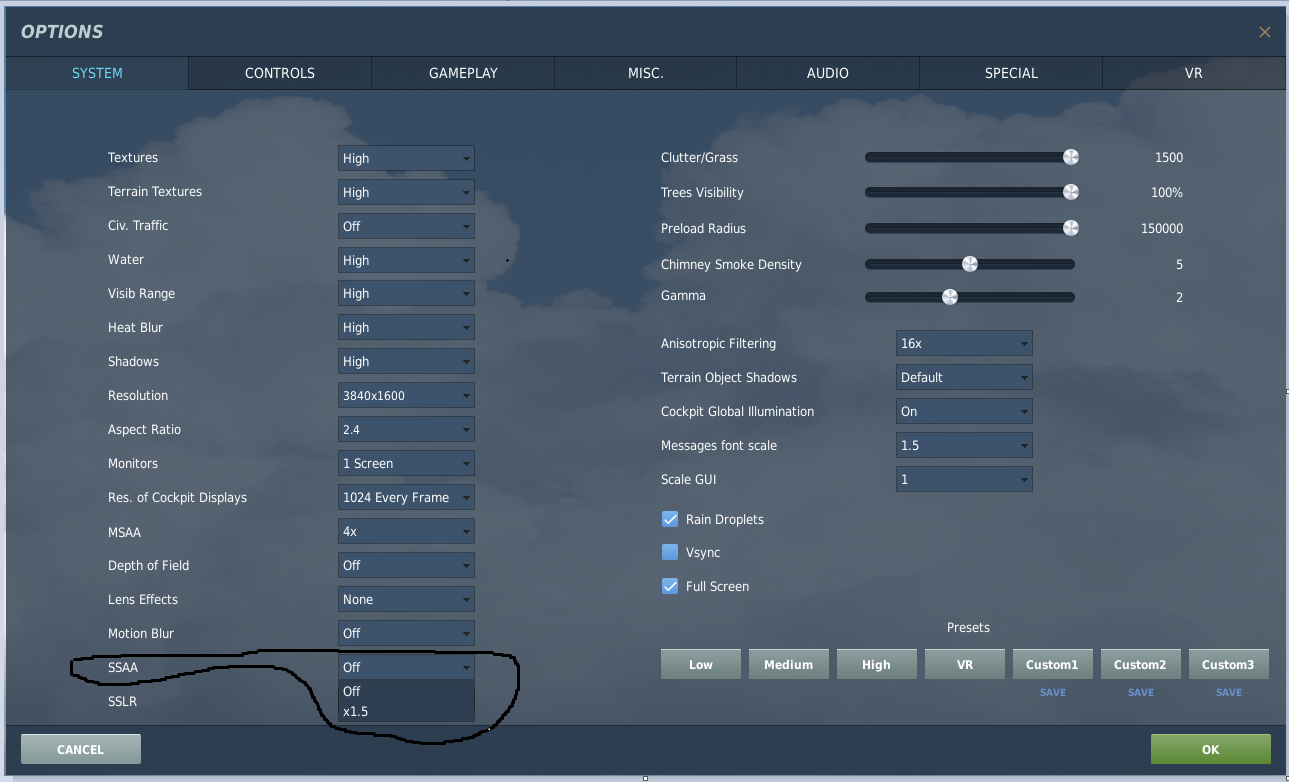
Task: Open the Water quality dropdown
Action: pyautogui.click(x=406, y=260)
